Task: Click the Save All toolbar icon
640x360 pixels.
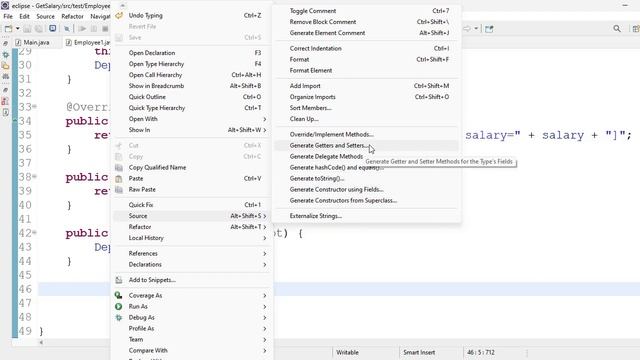Action: (38, 29)
